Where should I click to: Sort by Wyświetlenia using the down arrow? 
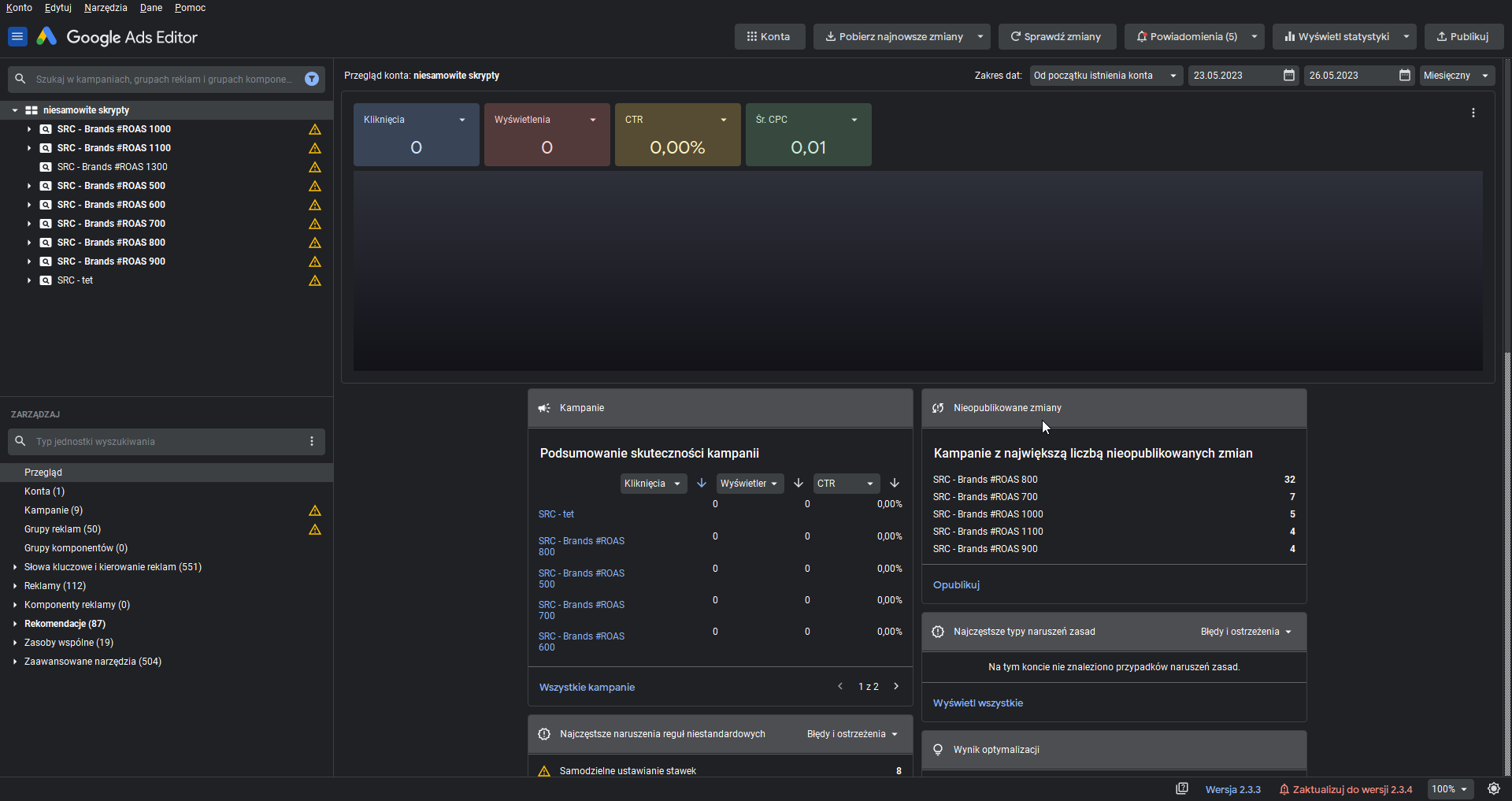point(799,483)
